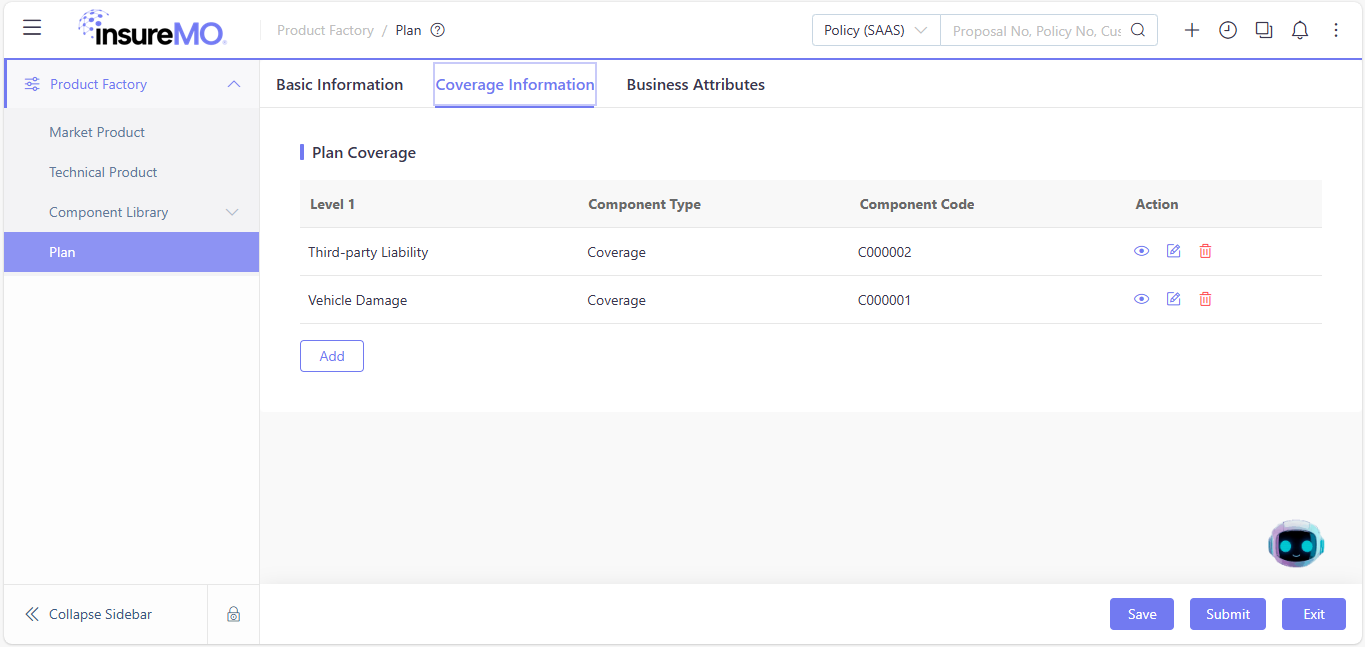Collapse the Product Factory menu chevron
Image resolution: width=1365 pixels, height=647 pixels.
[x=234, y=84]
